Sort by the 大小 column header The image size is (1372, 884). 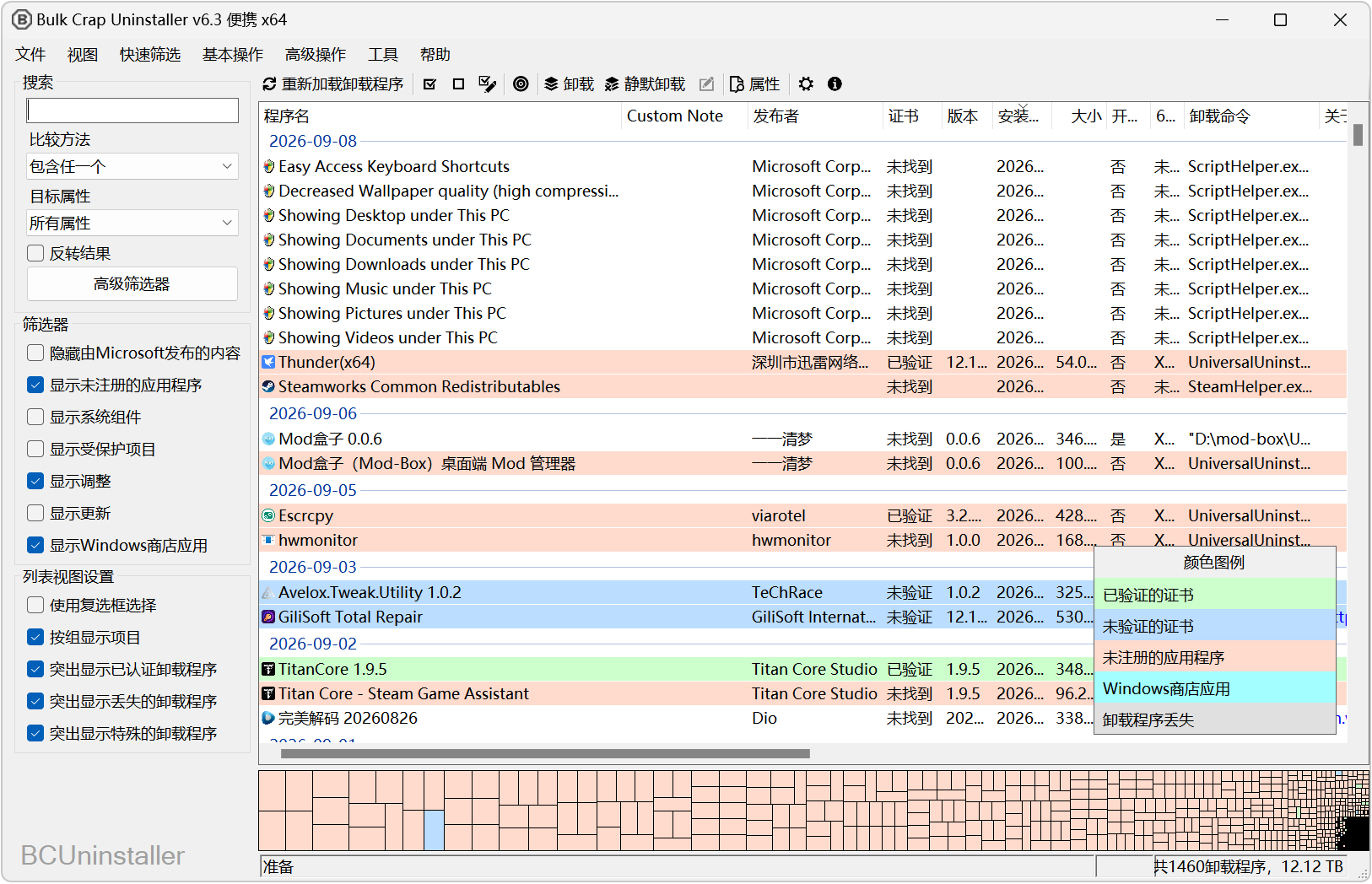coord(1081,116)
